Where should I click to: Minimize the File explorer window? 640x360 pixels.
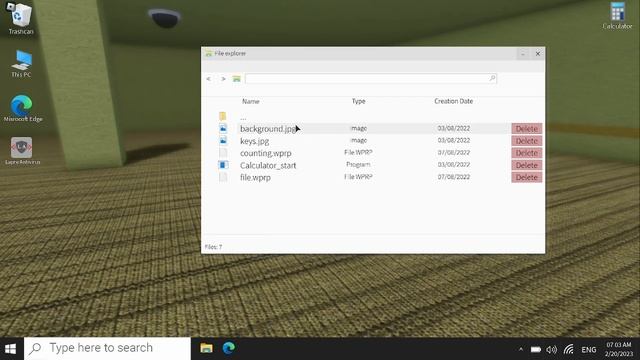523,53
